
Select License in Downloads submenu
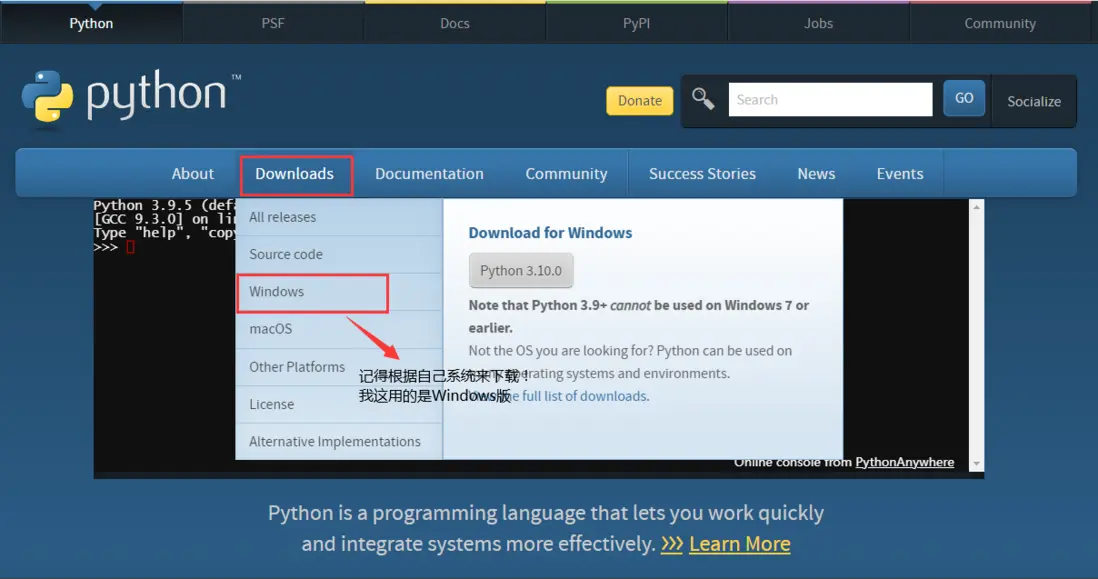click(x=339, y=404)
